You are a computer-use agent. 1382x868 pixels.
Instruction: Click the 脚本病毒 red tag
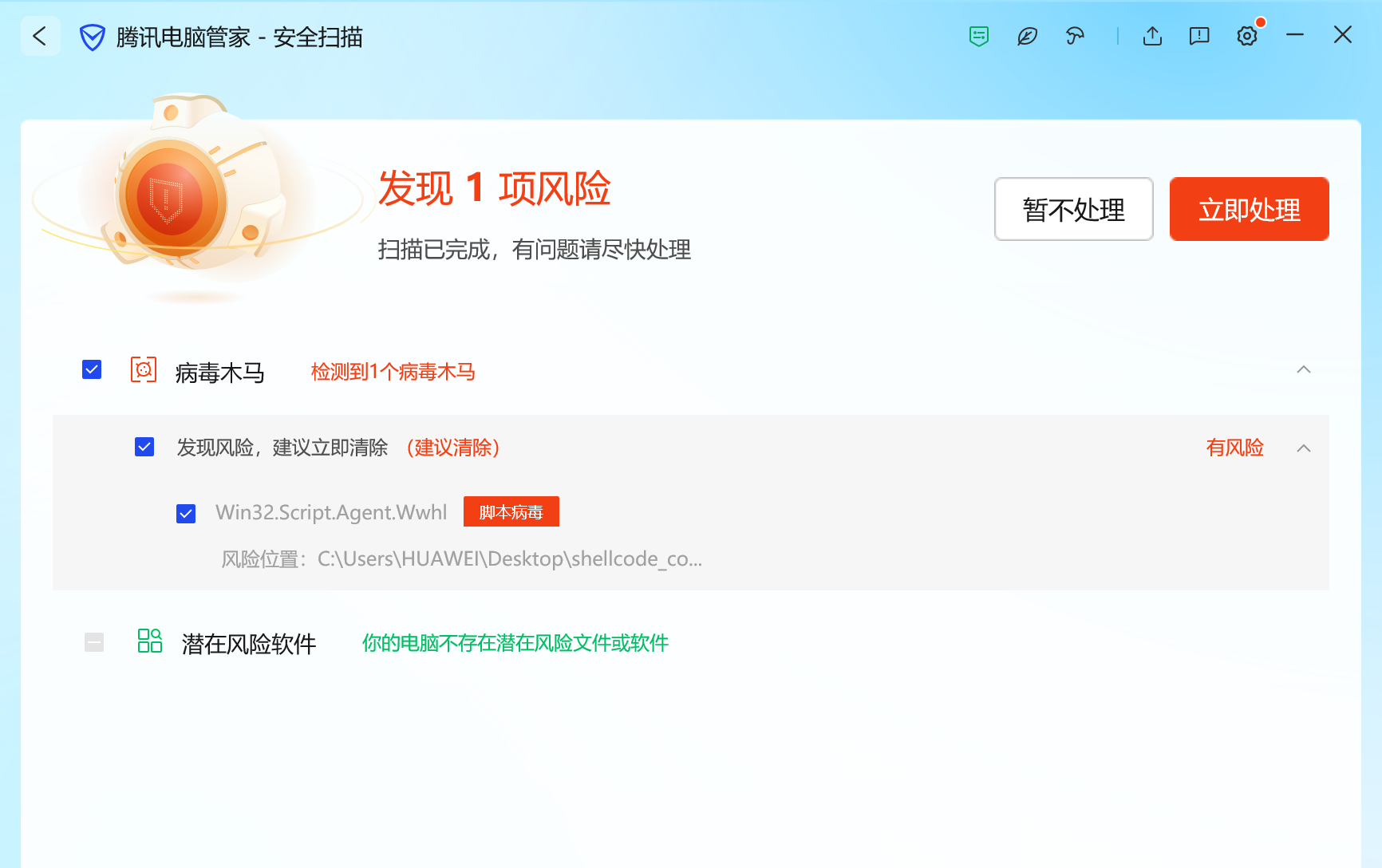(511, 512)
